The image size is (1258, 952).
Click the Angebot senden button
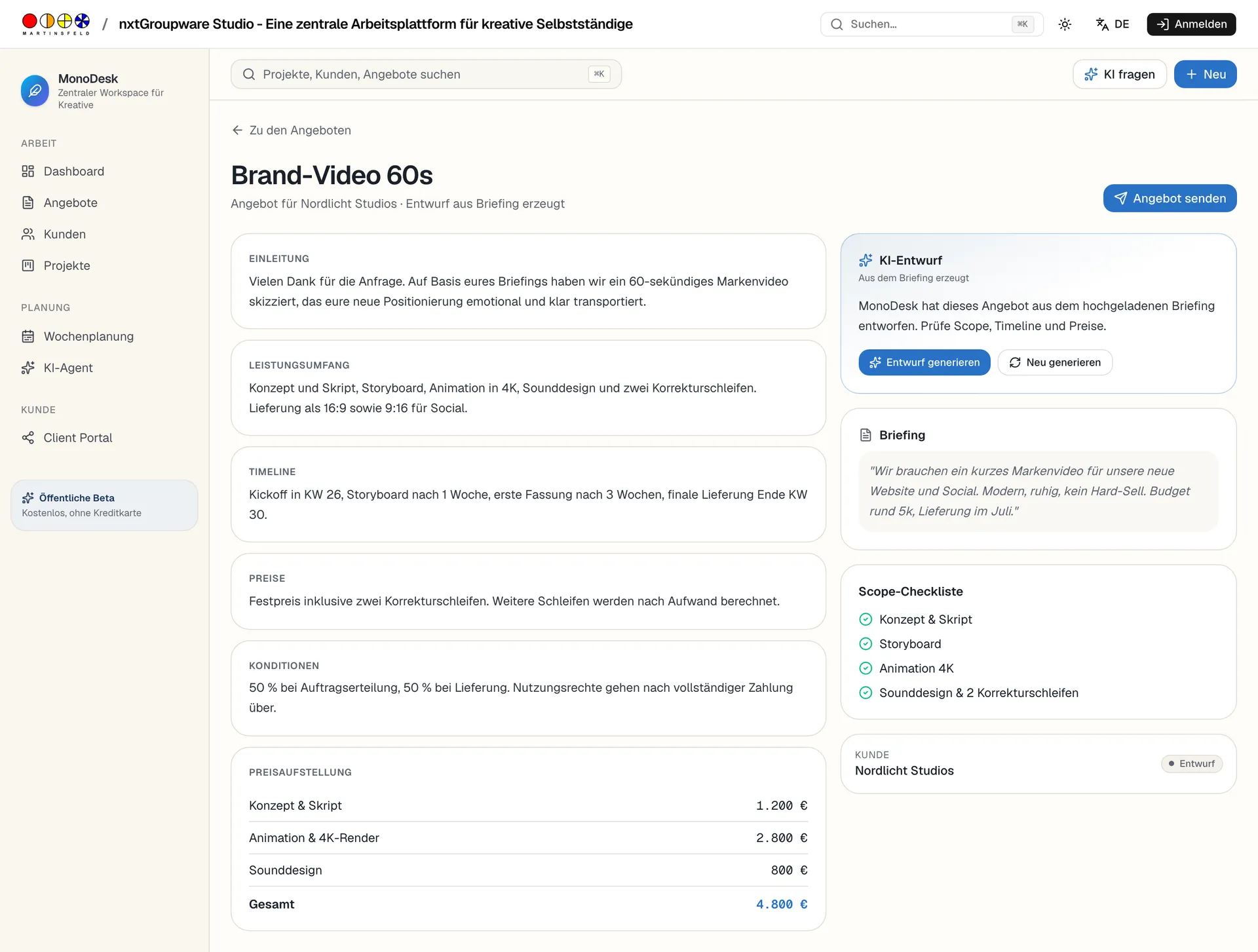tap(1170, 199)
